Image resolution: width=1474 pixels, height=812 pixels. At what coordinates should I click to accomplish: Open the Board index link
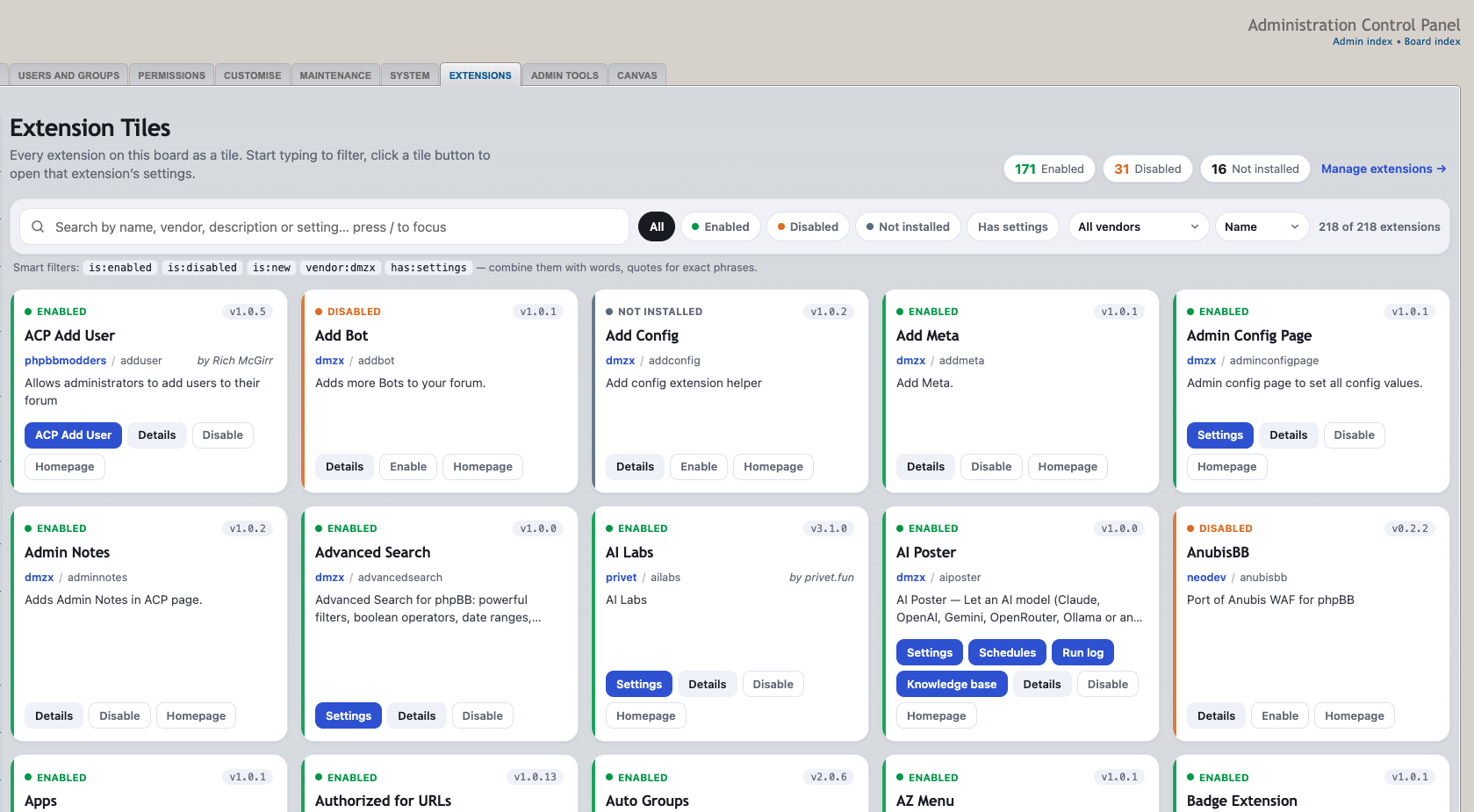coord(1433,41)
